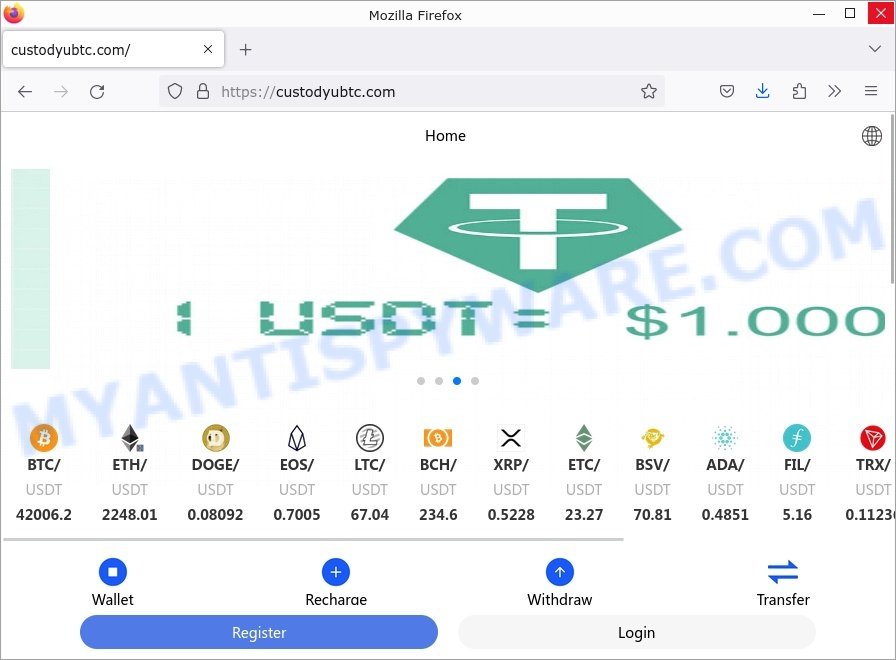Click the ETH price 2248.01
This screenshot has height=660, width=896.
130,515
